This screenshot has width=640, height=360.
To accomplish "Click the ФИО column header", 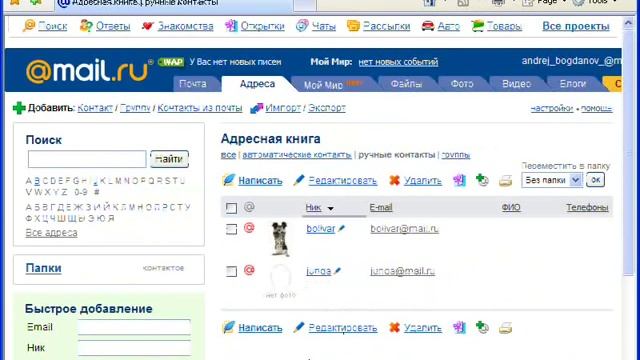I will click(x=511, y=208).
